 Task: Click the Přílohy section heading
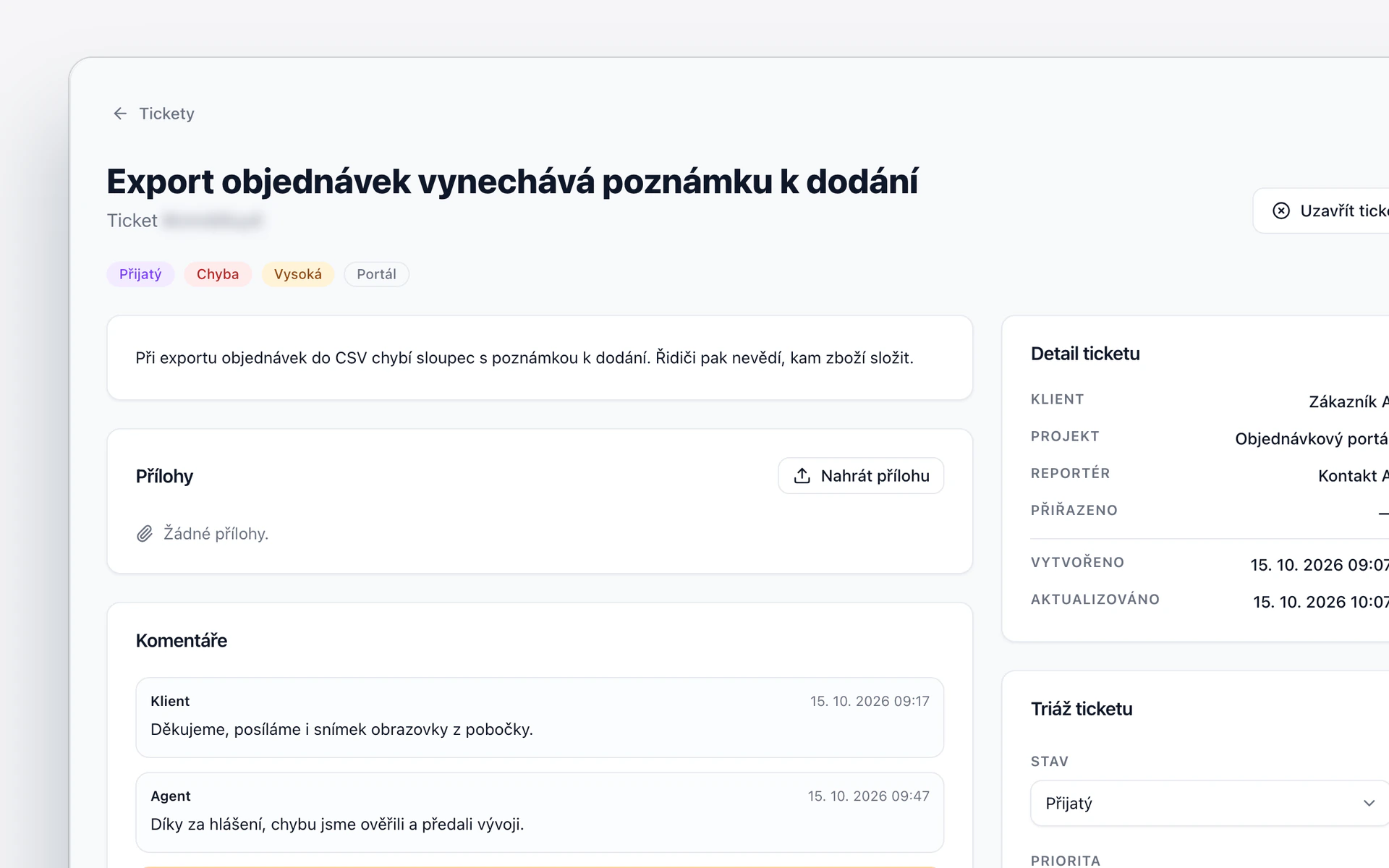[x=164, y=476]
